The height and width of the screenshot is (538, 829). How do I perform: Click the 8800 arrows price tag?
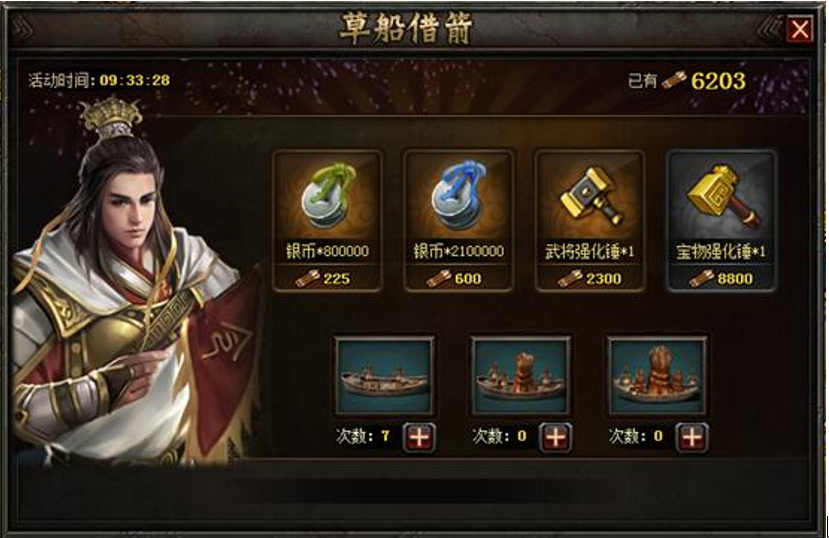(x=721, y=279)
